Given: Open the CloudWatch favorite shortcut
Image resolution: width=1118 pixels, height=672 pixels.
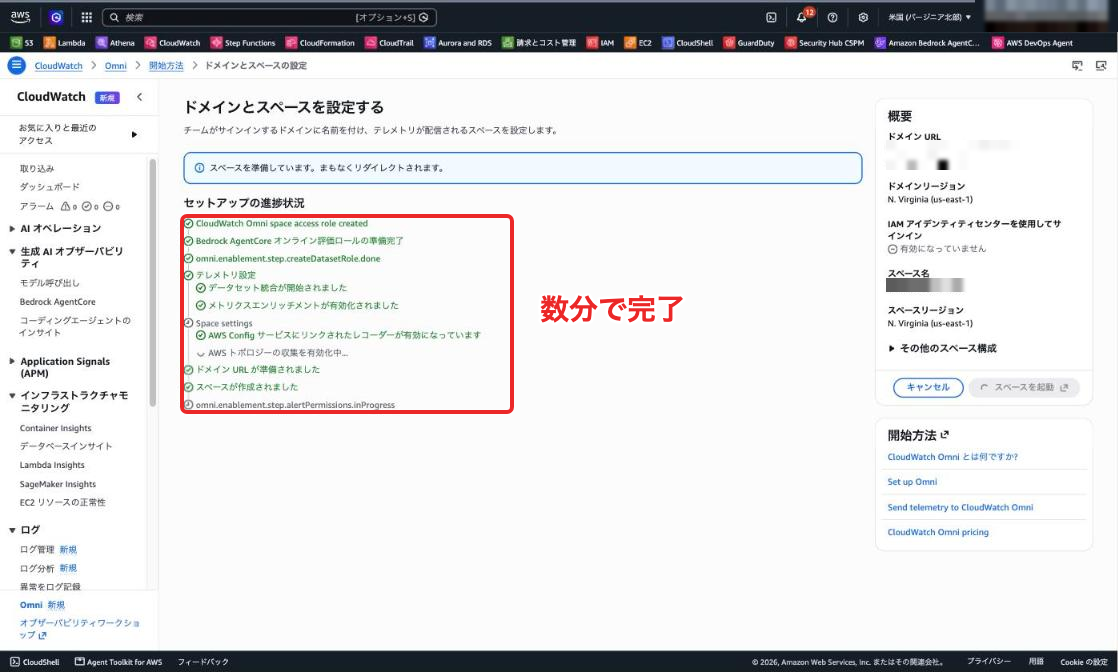Looking at the screenshot, I should (x=173, y=43).
